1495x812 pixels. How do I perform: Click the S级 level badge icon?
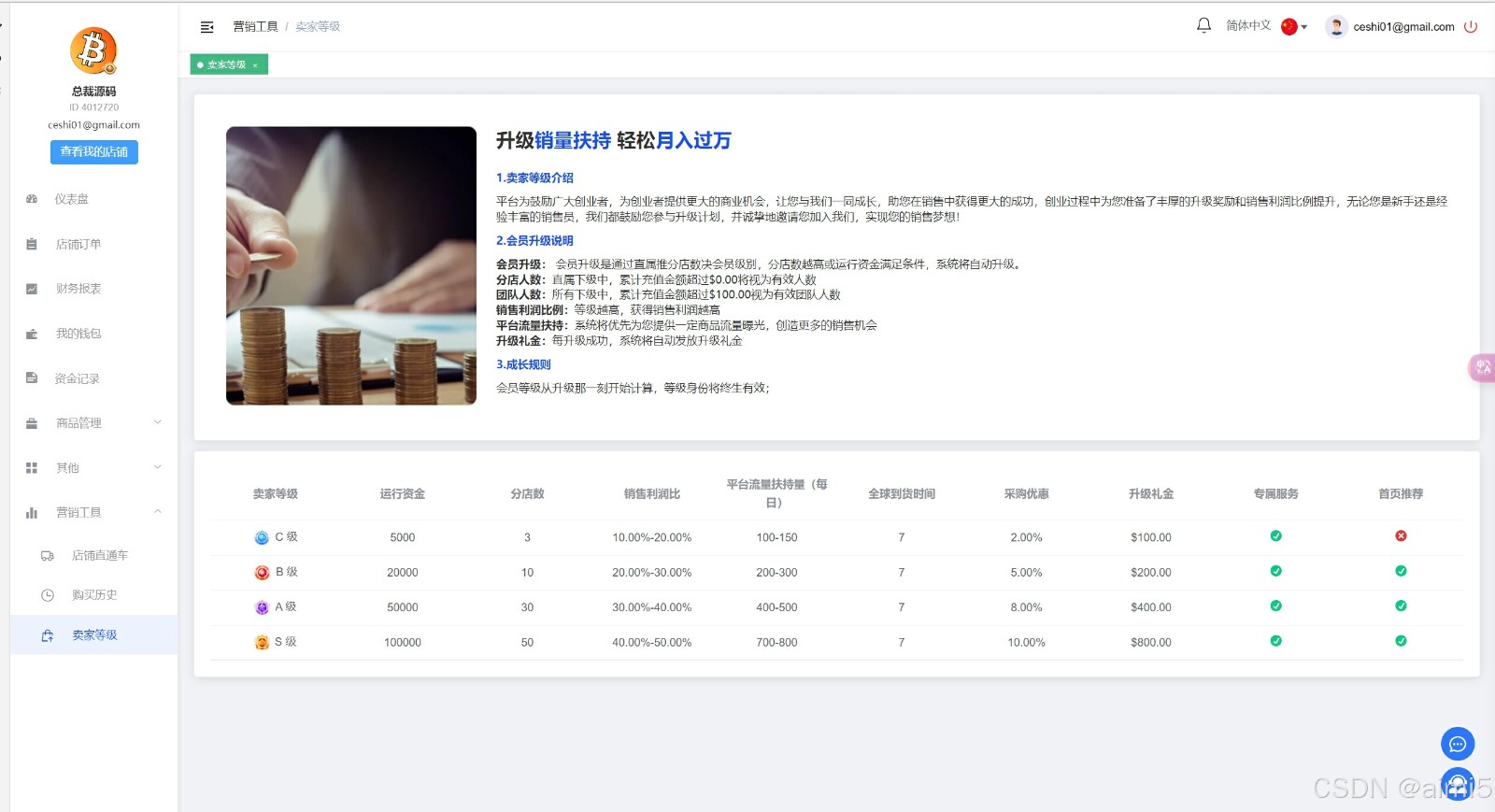click(x=262, y=642)
